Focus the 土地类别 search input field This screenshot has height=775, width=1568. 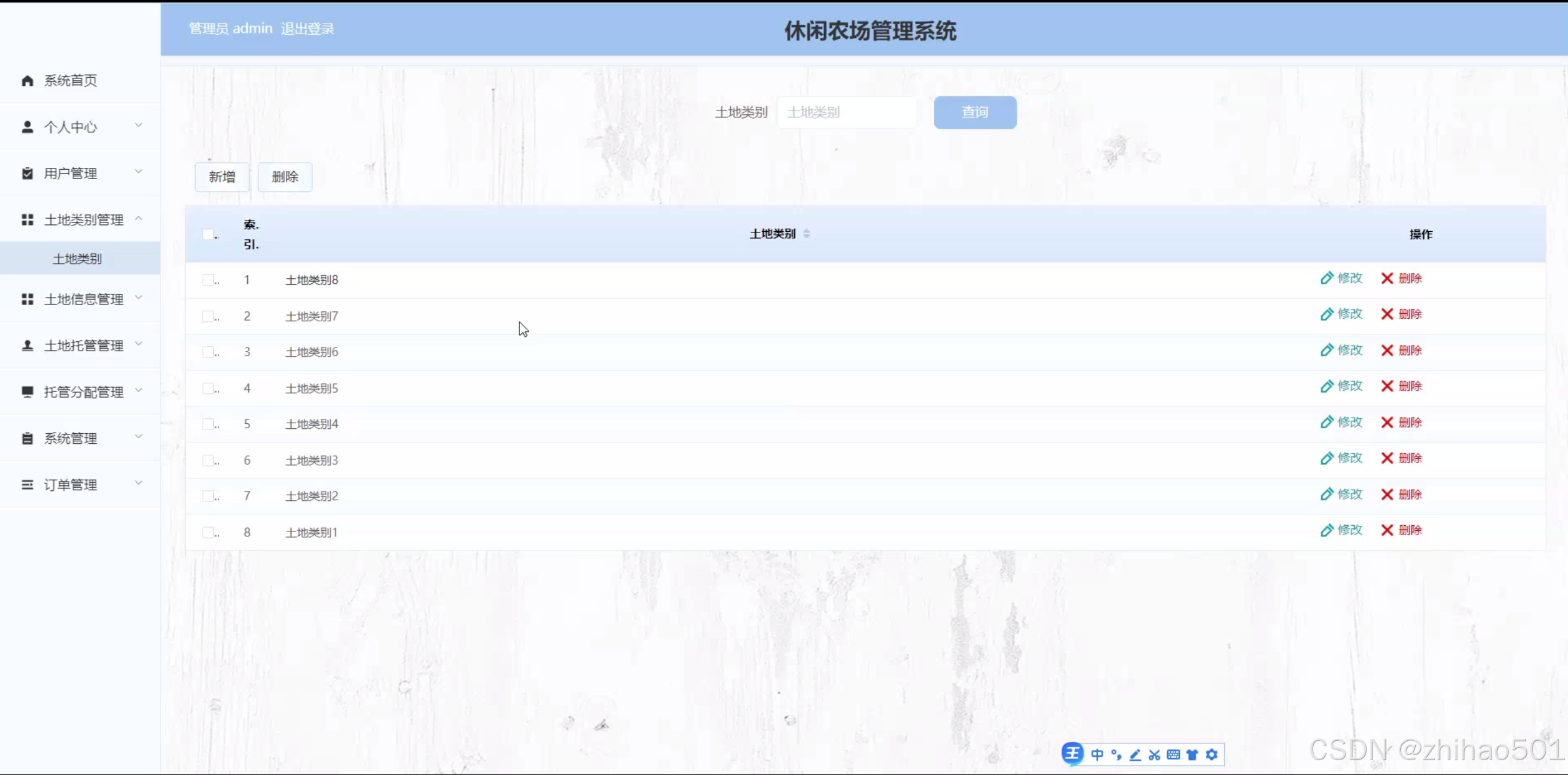(846, 112)
